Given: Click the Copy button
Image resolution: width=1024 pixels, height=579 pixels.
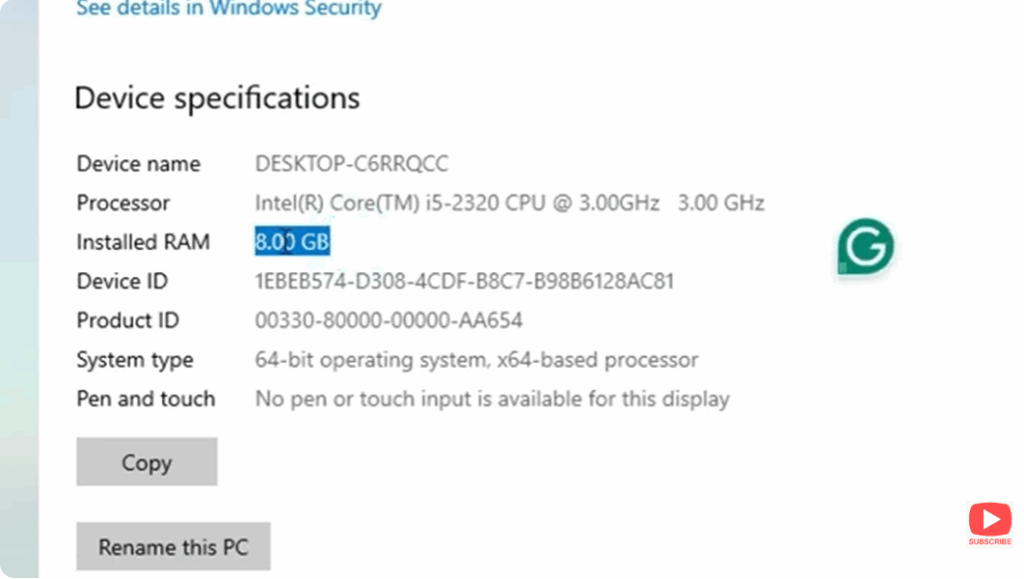Looking at the screenshot, I should click(x=146, y=461).
